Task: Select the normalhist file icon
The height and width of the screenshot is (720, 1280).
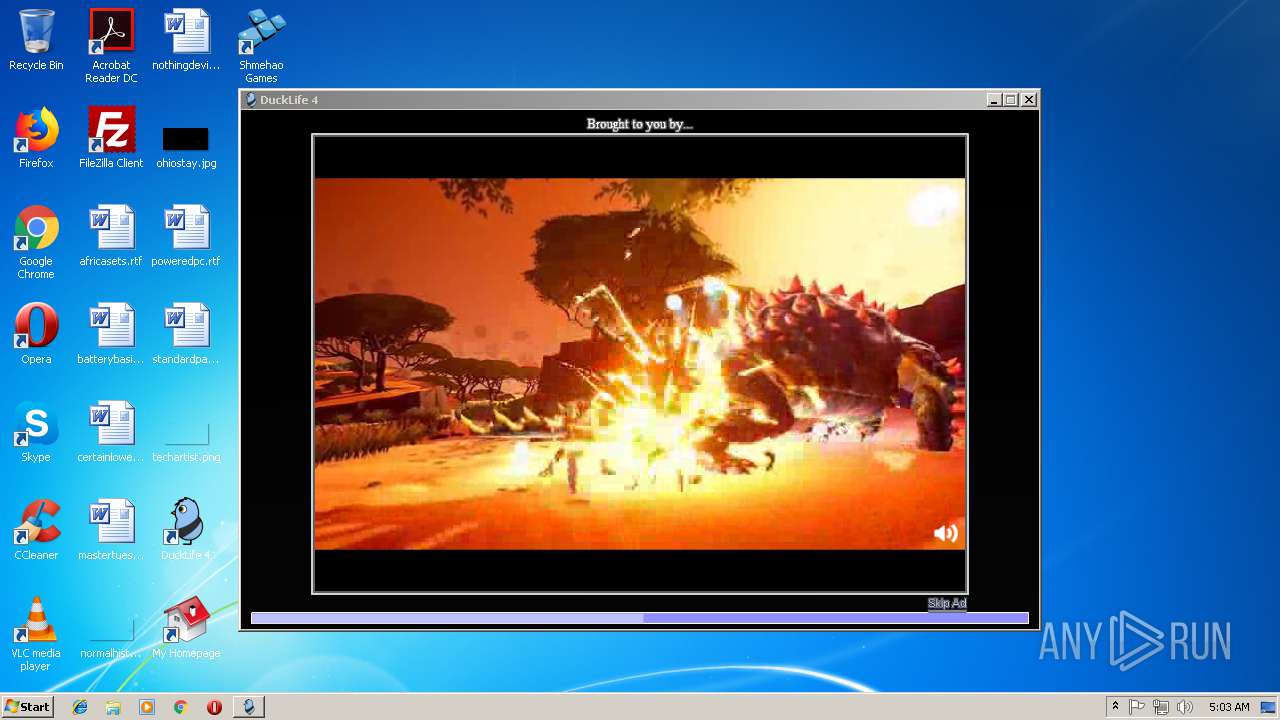Action: (x=111, y=639)
